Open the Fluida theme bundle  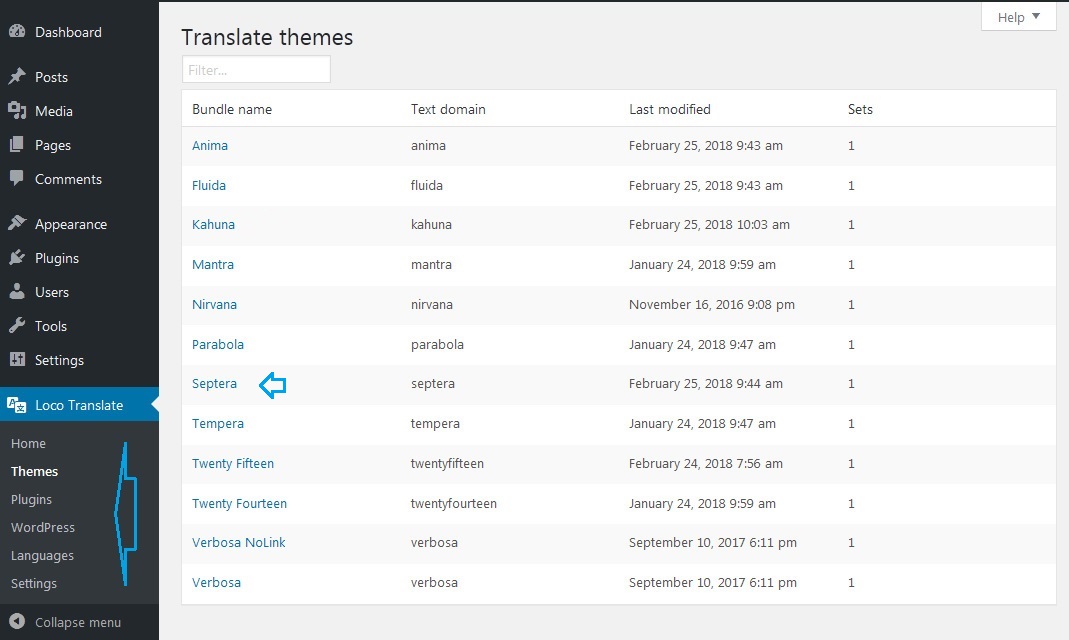[209, 185]
